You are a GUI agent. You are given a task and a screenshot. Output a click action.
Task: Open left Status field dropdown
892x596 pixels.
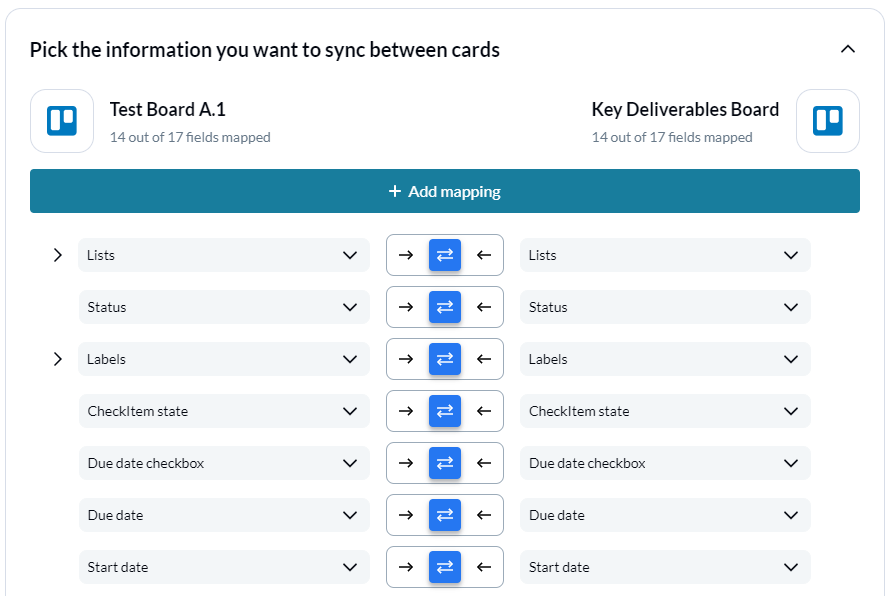coord(224,307)
